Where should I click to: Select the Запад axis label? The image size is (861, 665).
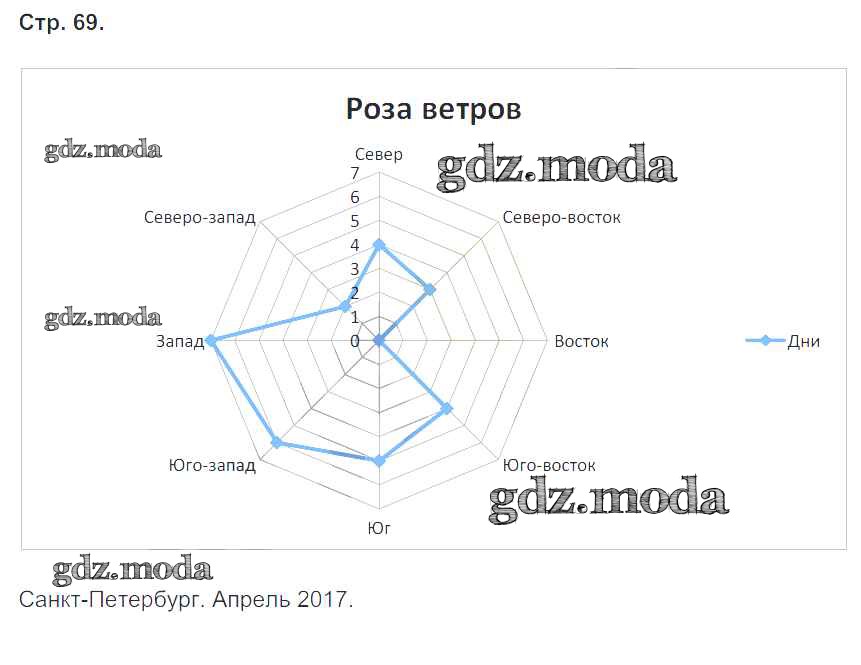point(180,341)
